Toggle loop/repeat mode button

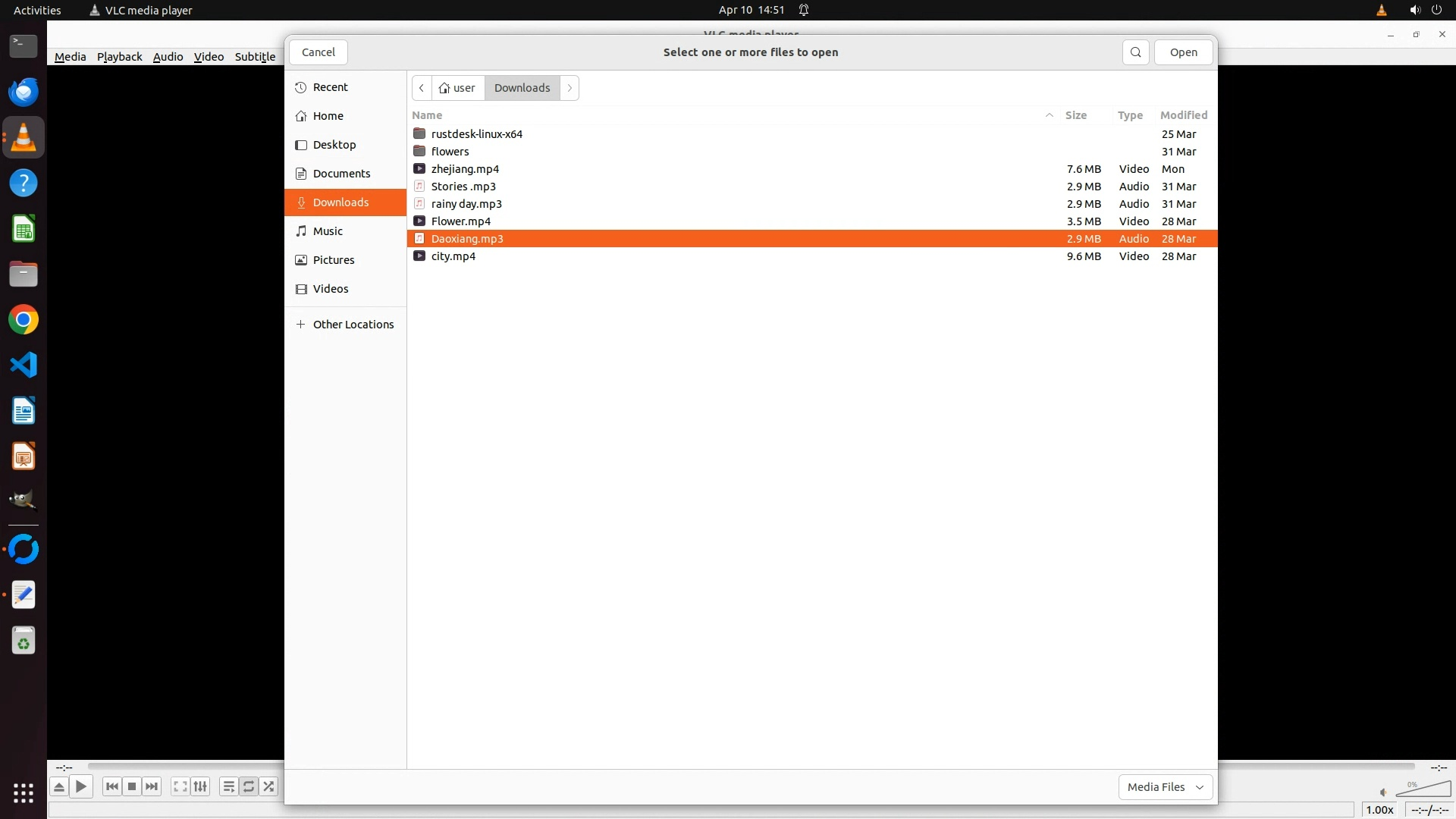(x=249, y=786)
